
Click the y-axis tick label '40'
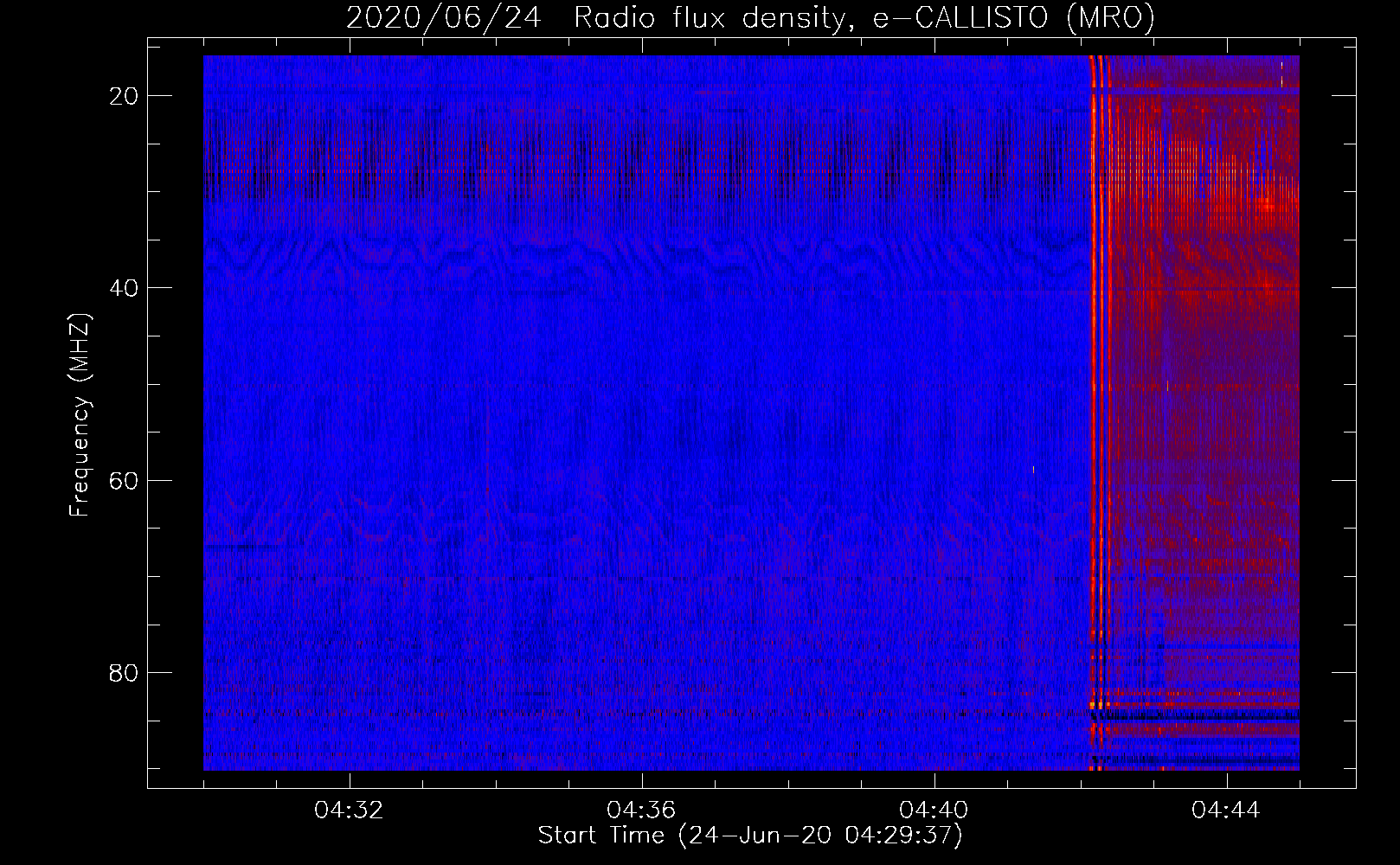pyautogui.click(x=125, y=288)
